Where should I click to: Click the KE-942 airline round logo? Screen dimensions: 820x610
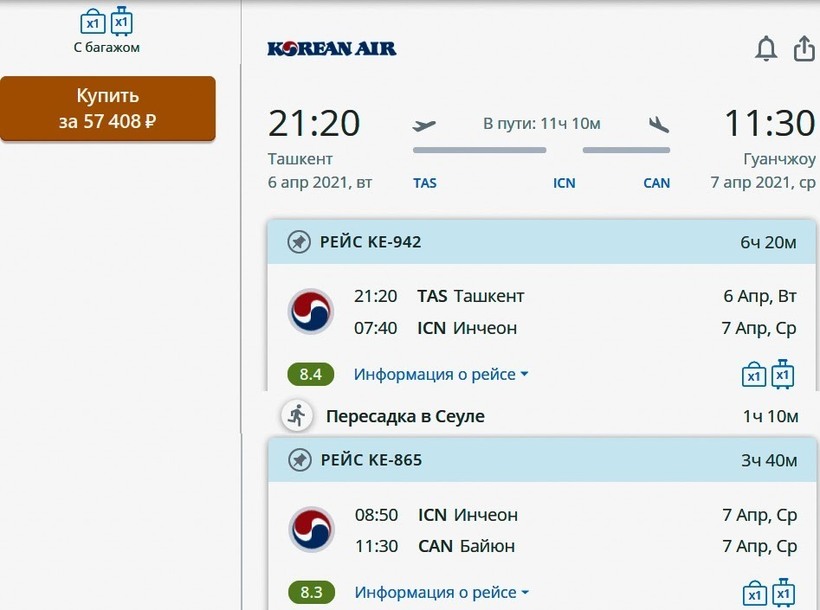(311, 311)
